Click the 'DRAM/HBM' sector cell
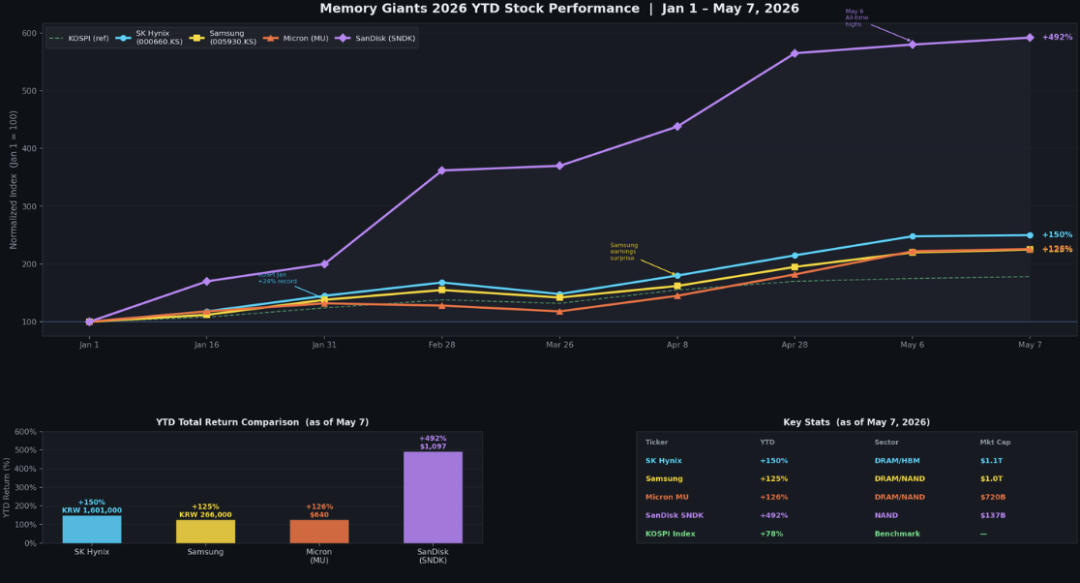The width and height of the screenshot is (1080, 583). point(897,460)
